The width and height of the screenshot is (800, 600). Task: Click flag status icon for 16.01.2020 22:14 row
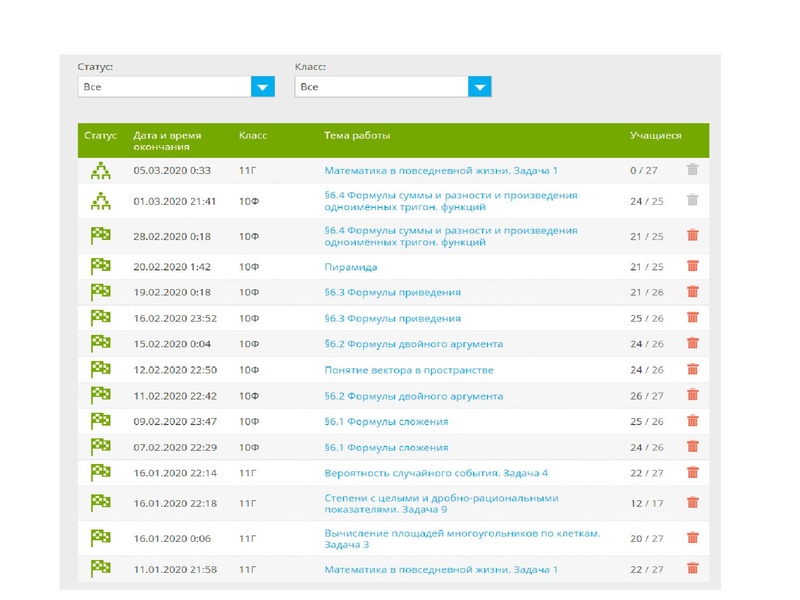click(x=100, y=473)
